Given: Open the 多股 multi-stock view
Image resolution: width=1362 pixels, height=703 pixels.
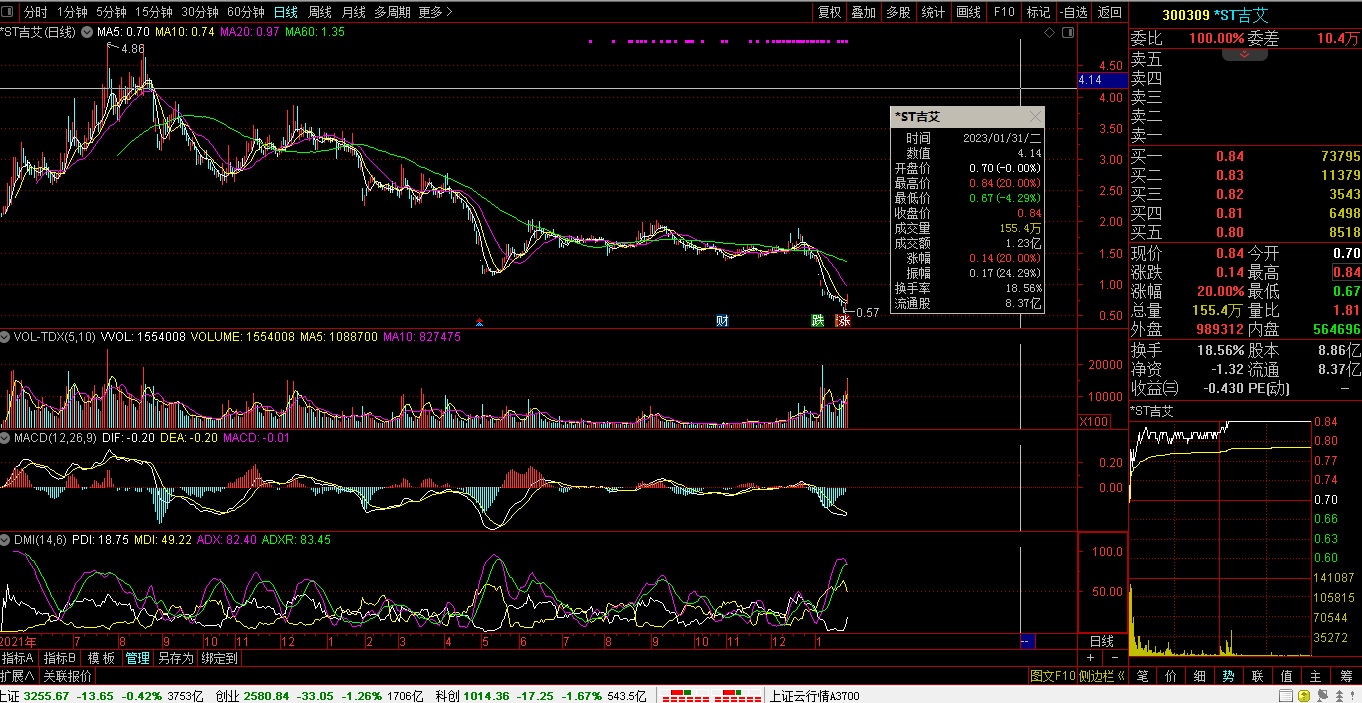Looking at the screenshot, I should tap(898, 12).
